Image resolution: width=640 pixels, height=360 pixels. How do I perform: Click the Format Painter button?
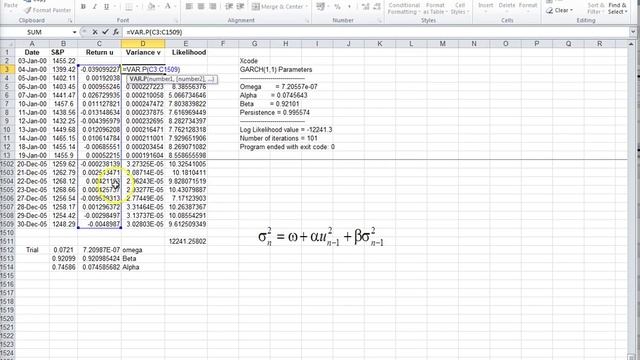[47, 10]
